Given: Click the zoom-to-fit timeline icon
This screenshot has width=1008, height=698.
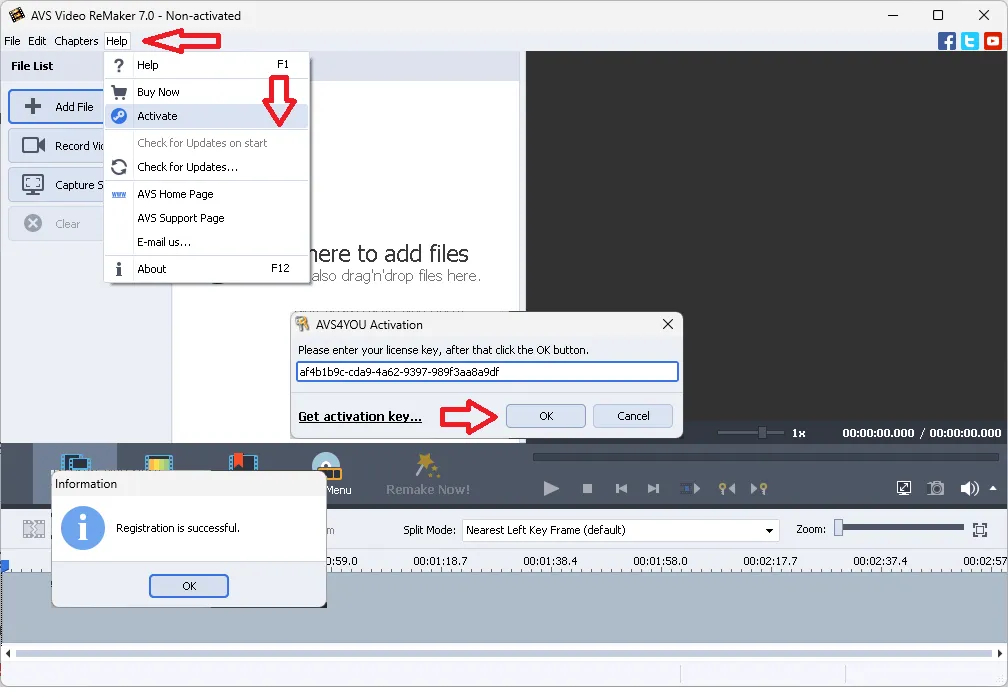Looking at the screenshot, I should tap(980, 529).
